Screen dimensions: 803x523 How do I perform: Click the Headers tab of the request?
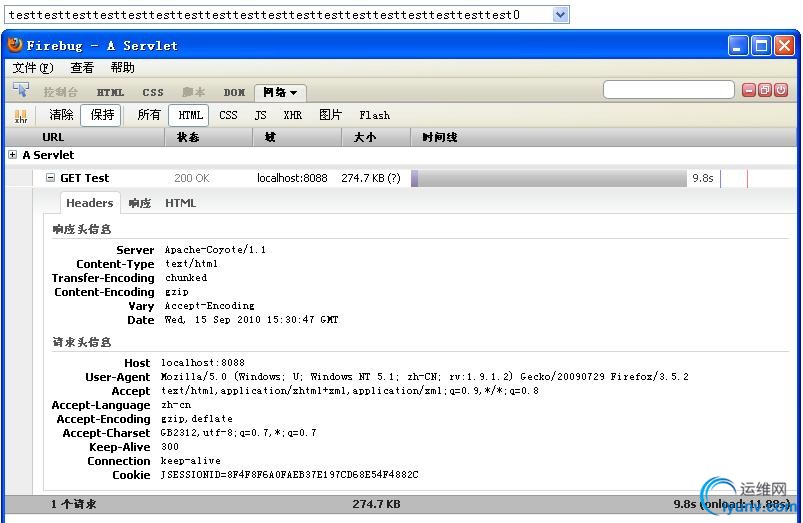point(90,203)
